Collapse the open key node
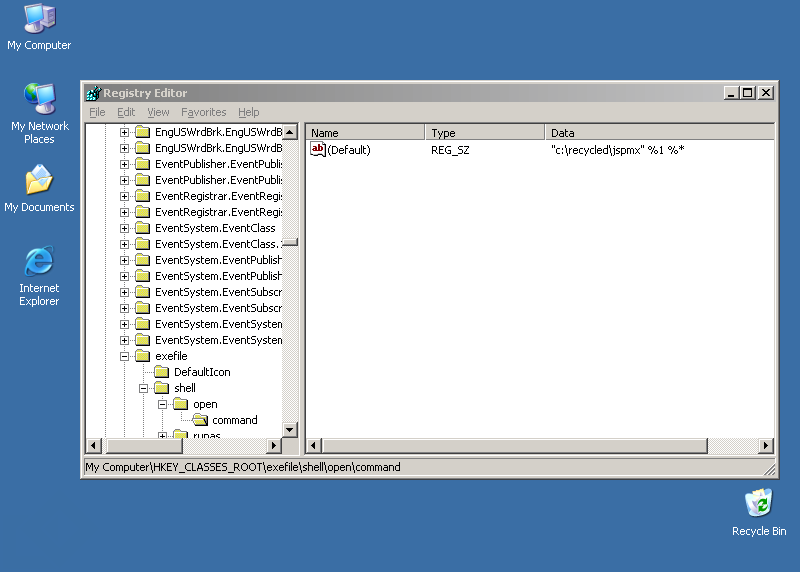This screenshot has width=800, height=572. coord(163,404)
